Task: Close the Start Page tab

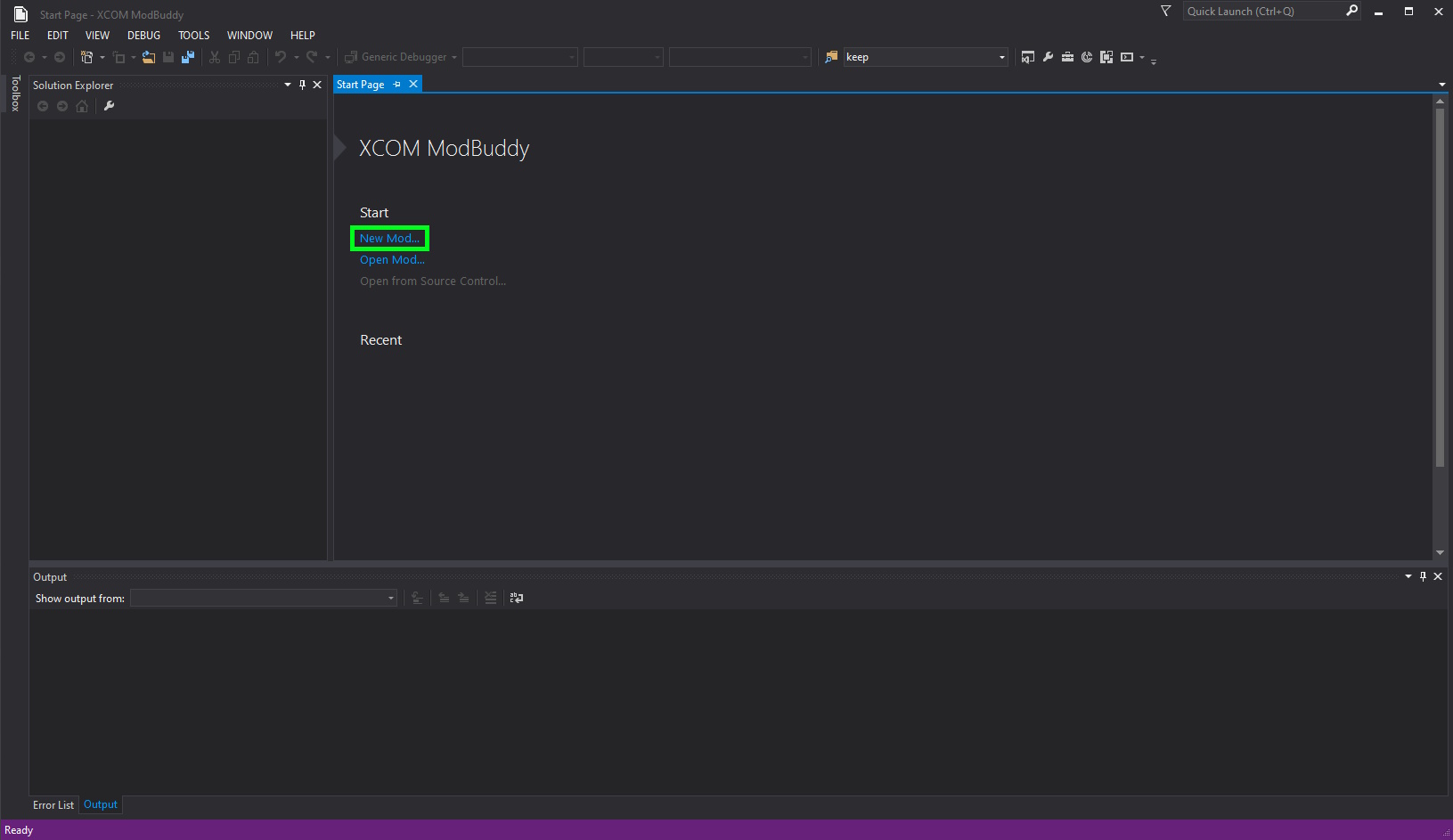Action: coord(413,85)
